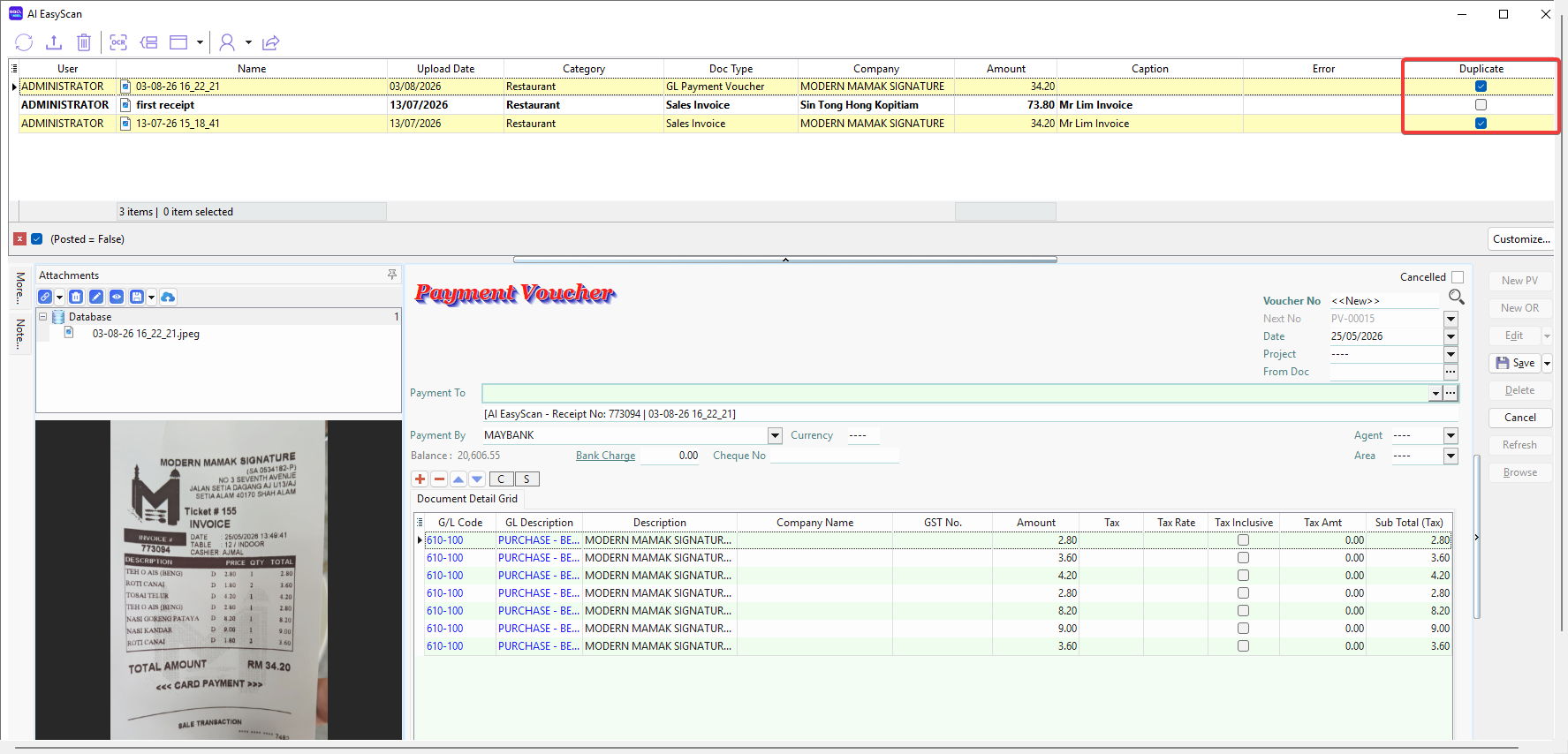The width and height of the screenshot is (1568, 754).
Task: Click the window layout icon in the top toolbar
Action: tap(178, 42)
